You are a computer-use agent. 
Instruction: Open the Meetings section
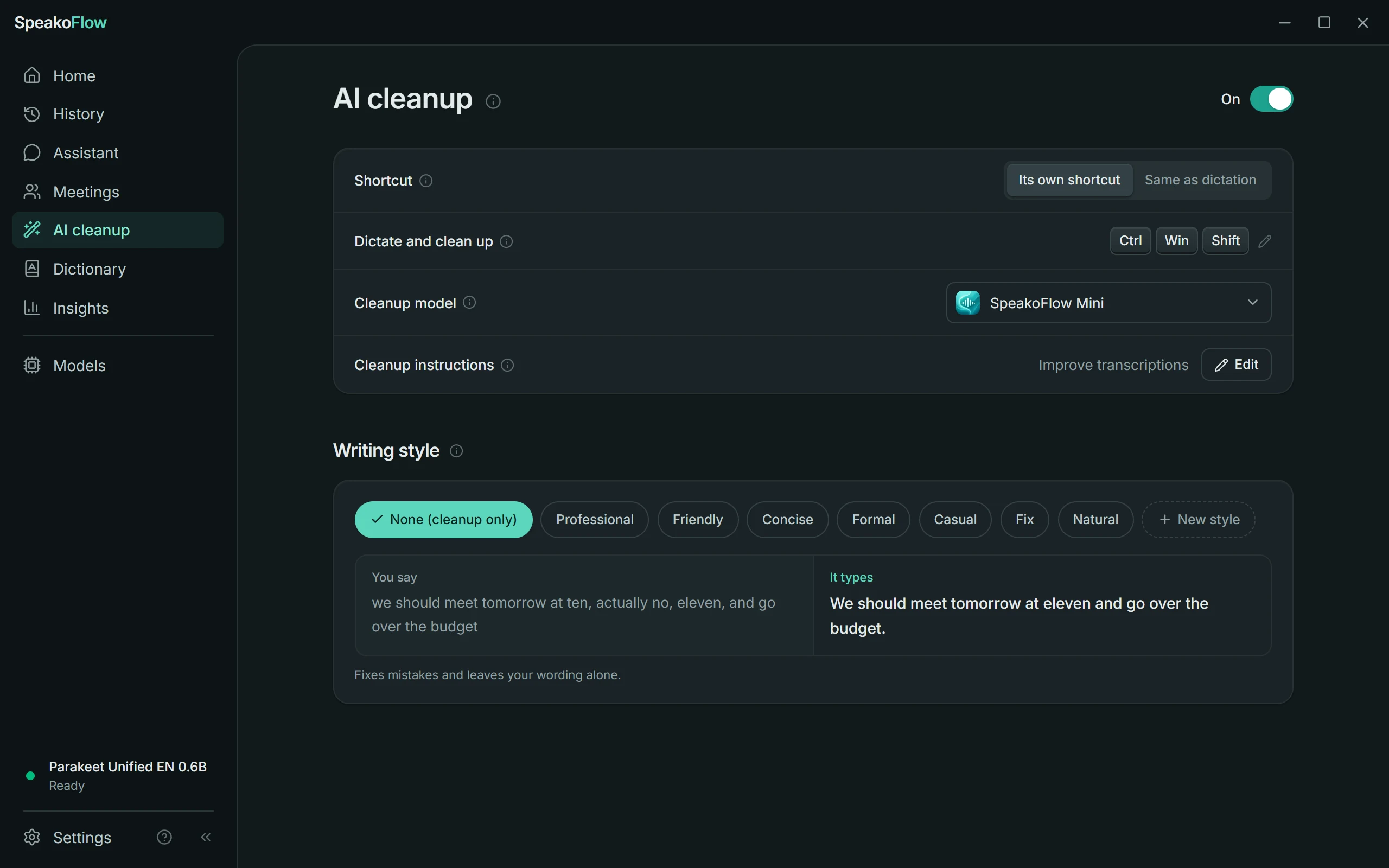[117, 192]
